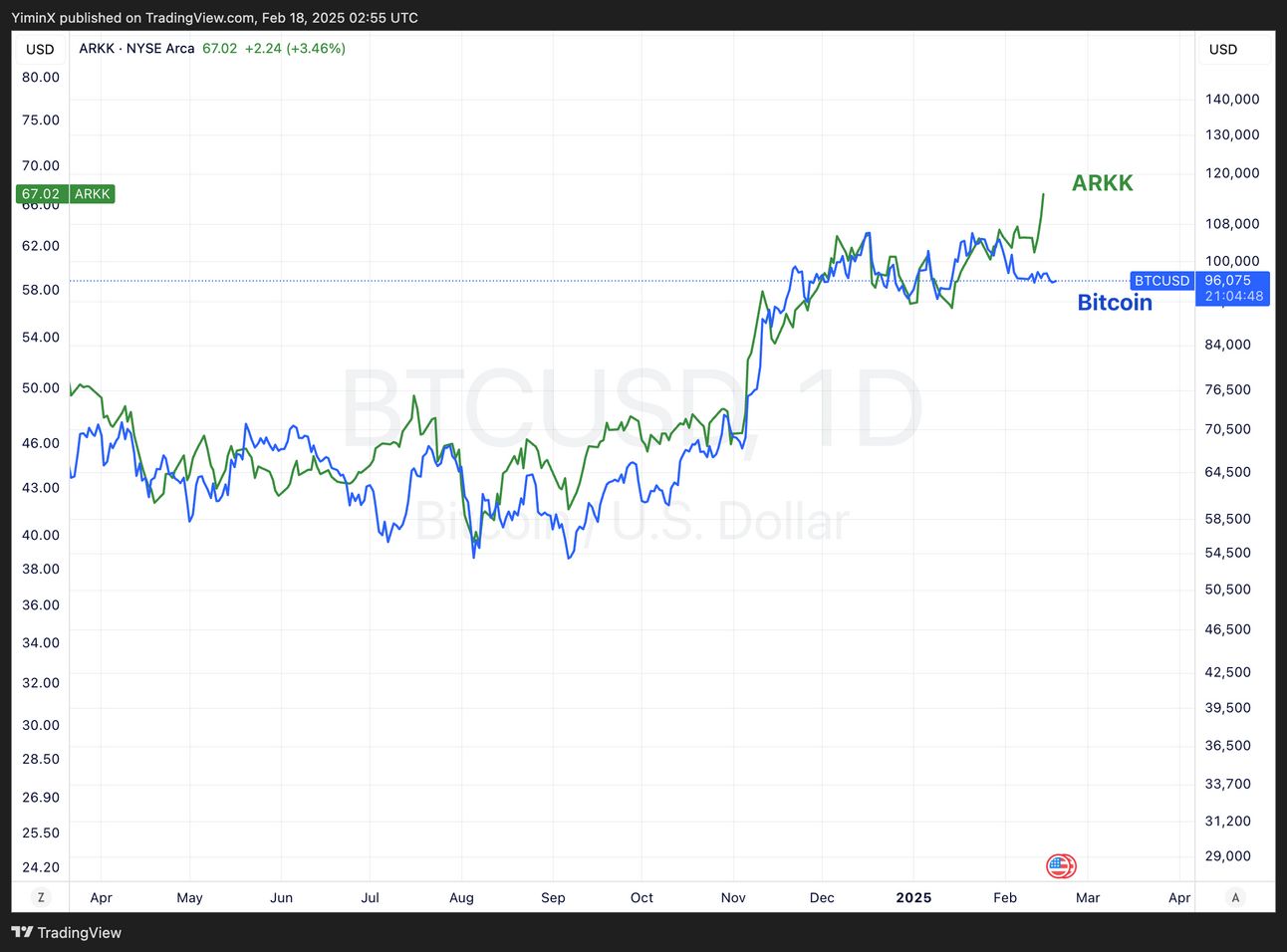Click the 24.20 ARKK scale value
Screen dimensions: 1287x952
[x=41, y=867]
